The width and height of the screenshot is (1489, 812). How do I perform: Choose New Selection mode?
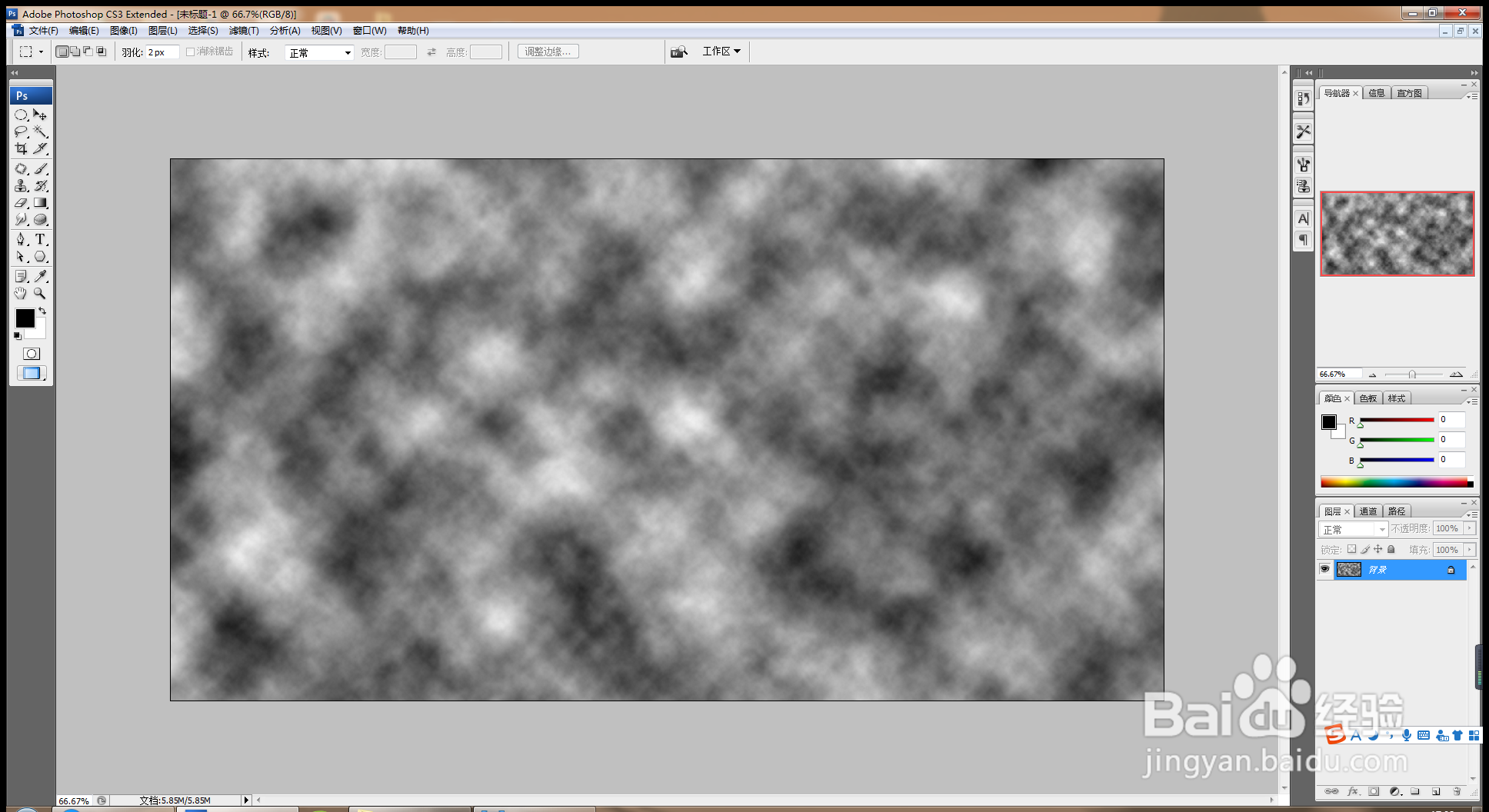(62, 52)
